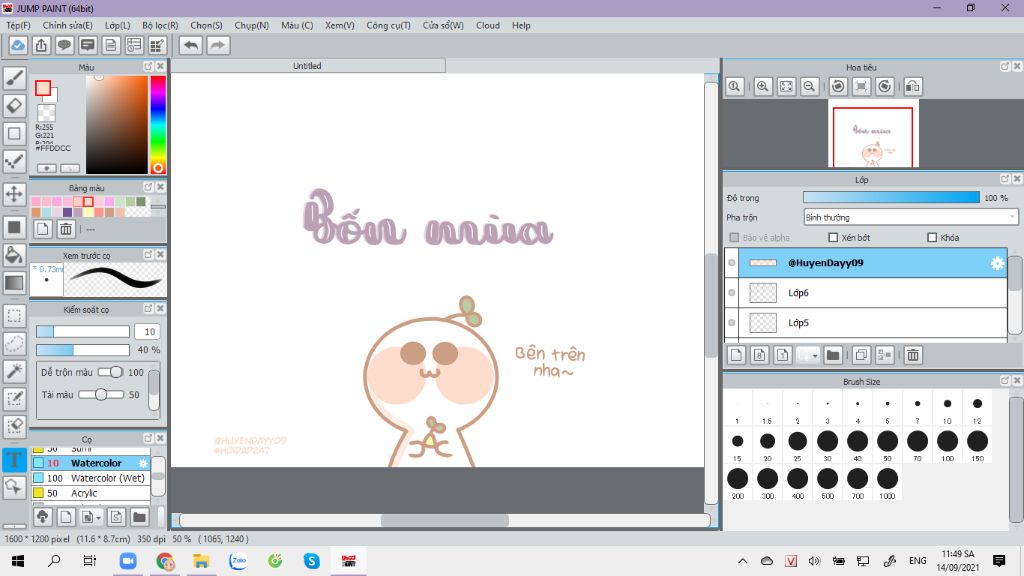Viewport: 1024px width, 576px height.
Task: Delete the palette color with trash icon
Action: (x=66, y=229)
